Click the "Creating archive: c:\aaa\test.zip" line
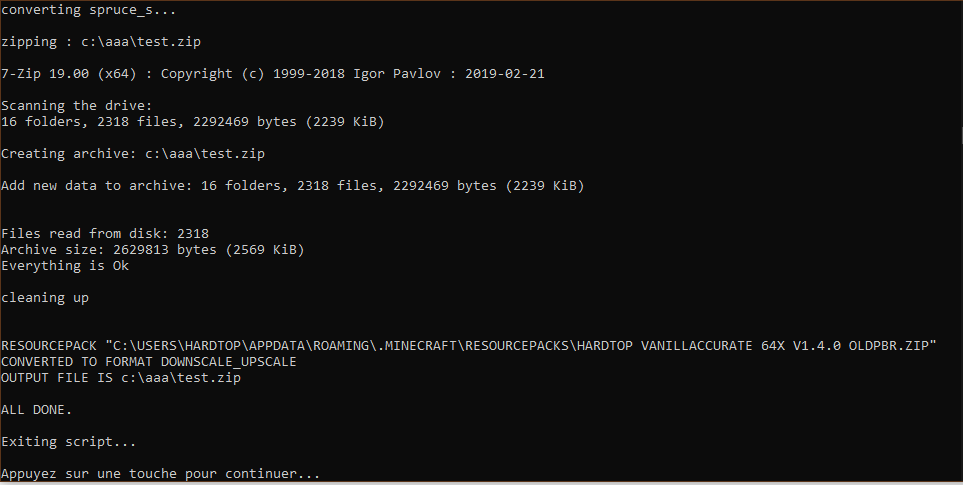 click(x=133, y=154)
